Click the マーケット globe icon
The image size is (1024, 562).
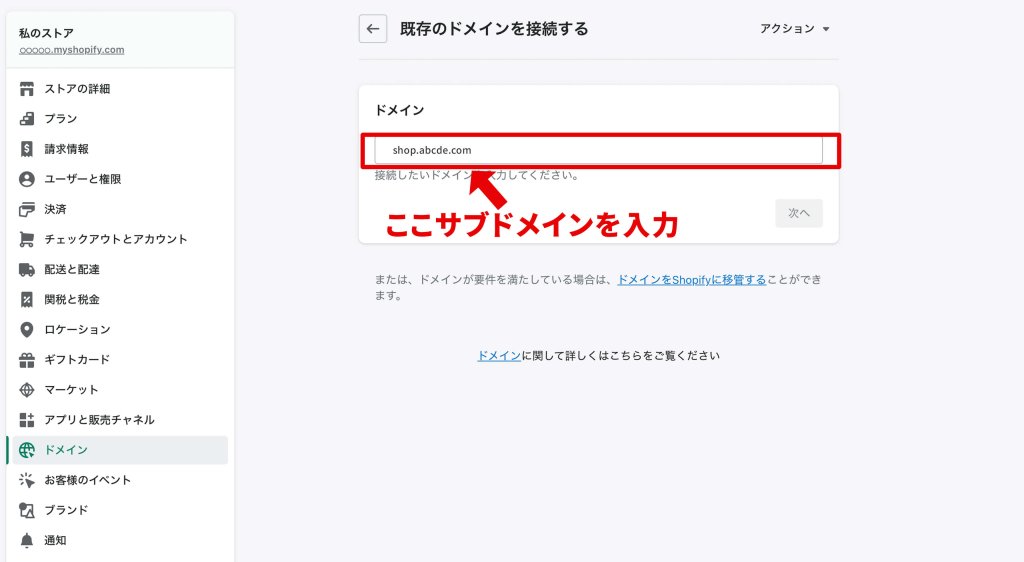(x=27, y=390)
